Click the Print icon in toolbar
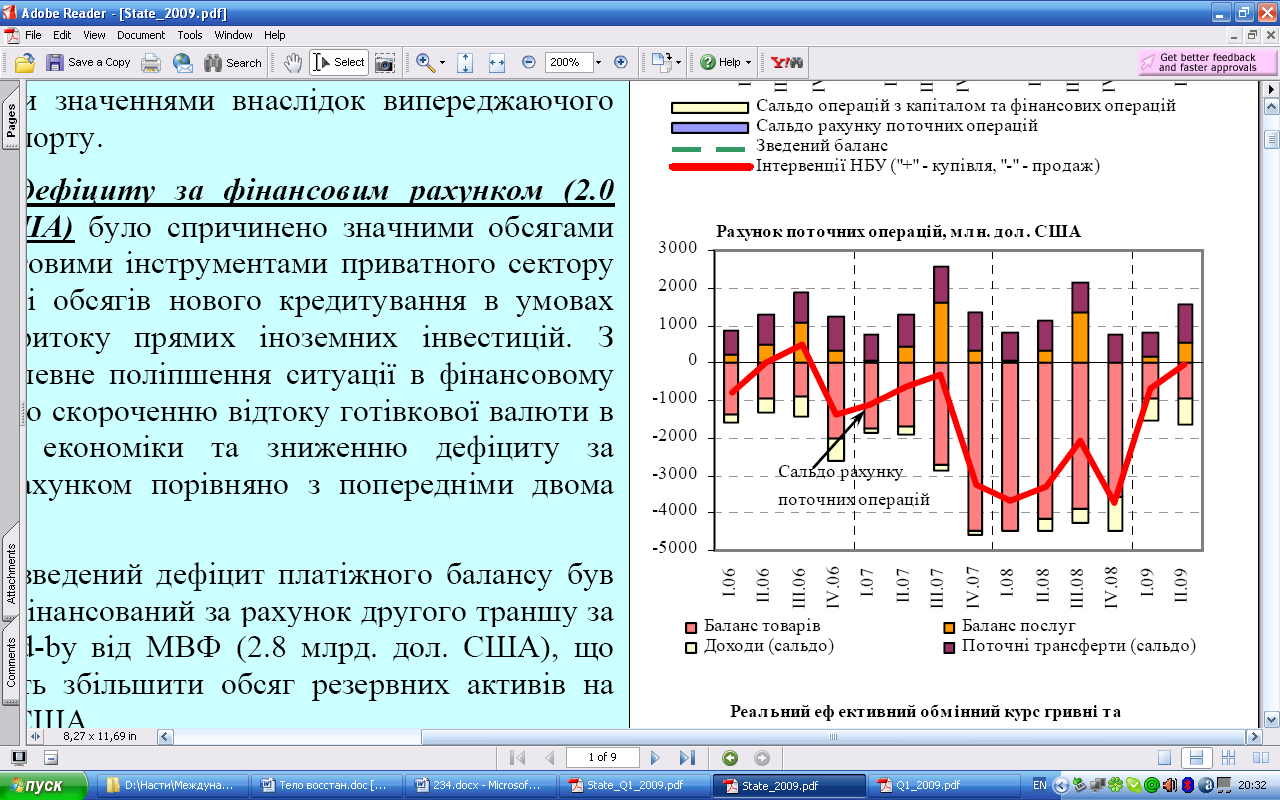 tap(151, 62)
